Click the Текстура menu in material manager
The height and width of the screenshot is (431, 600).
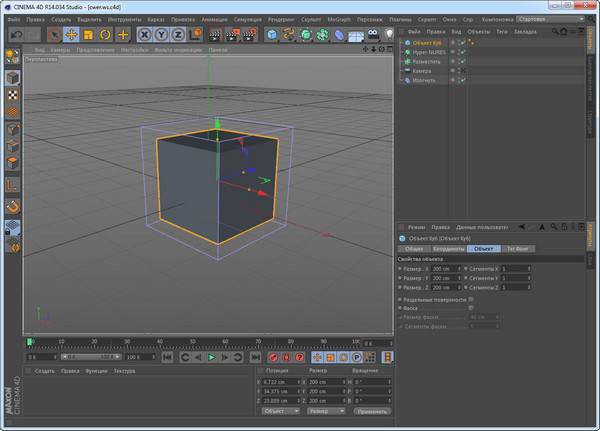pos(124,370)
